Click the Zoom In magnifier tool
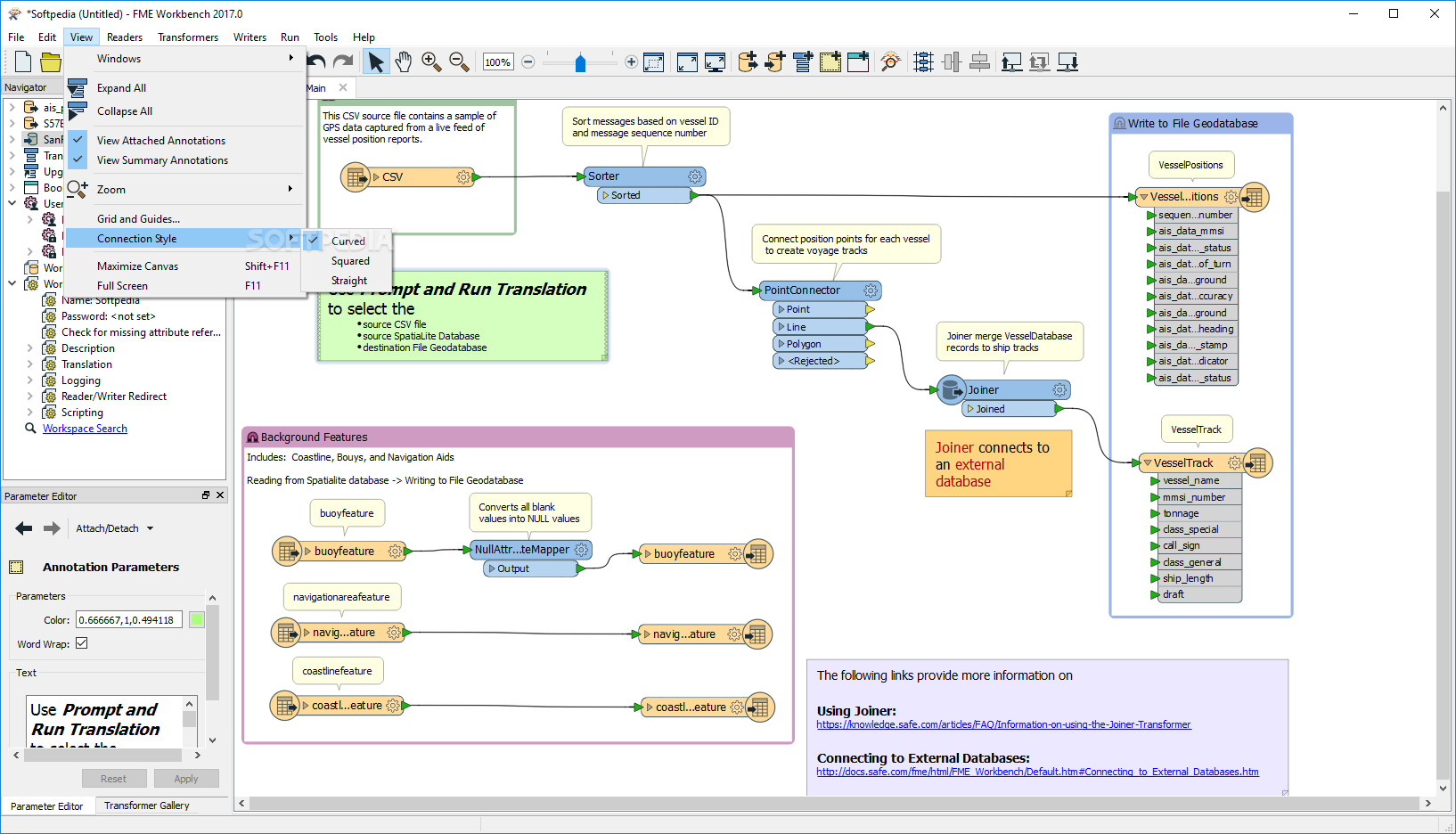 (x=431, y=61)
